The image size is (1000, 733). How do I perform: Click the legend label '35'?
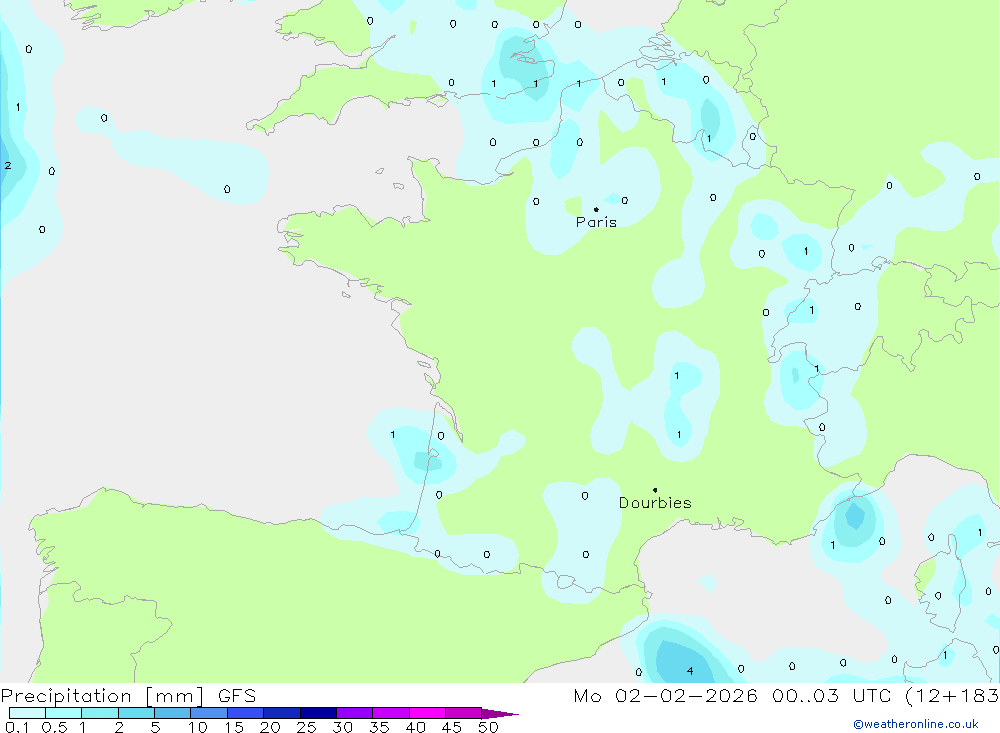tap(379, 727)
